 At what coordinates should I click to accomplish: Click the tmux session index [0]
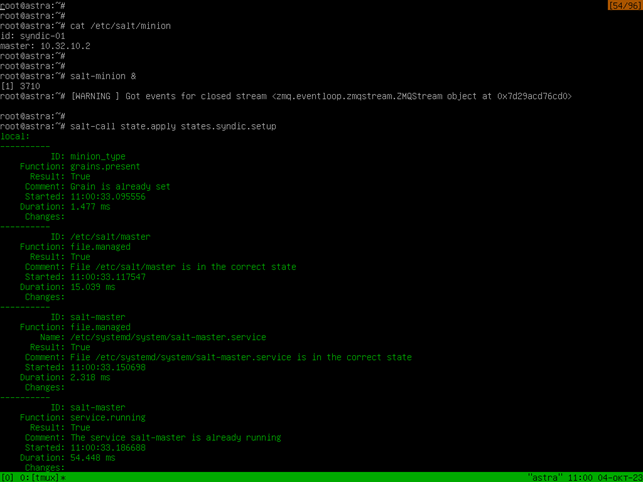8,477
